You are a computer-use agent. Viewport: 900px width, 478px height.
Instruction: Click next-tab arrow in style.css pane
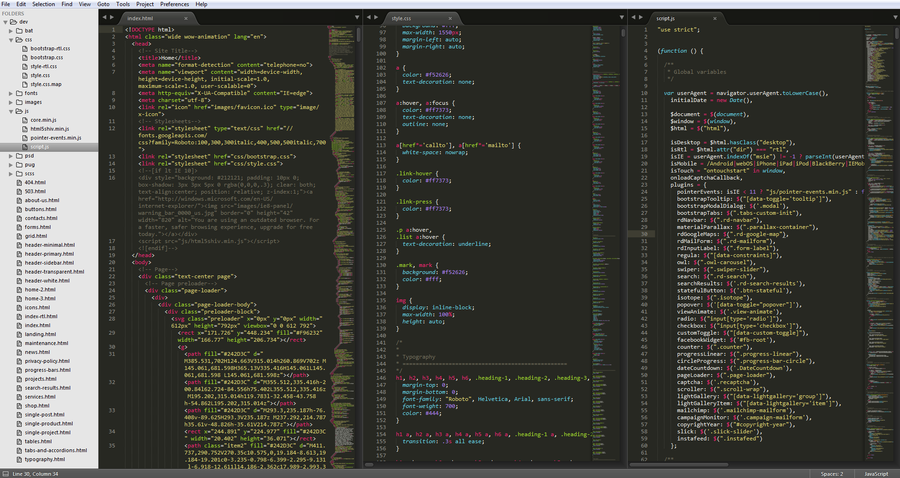[x=377, y=18]
